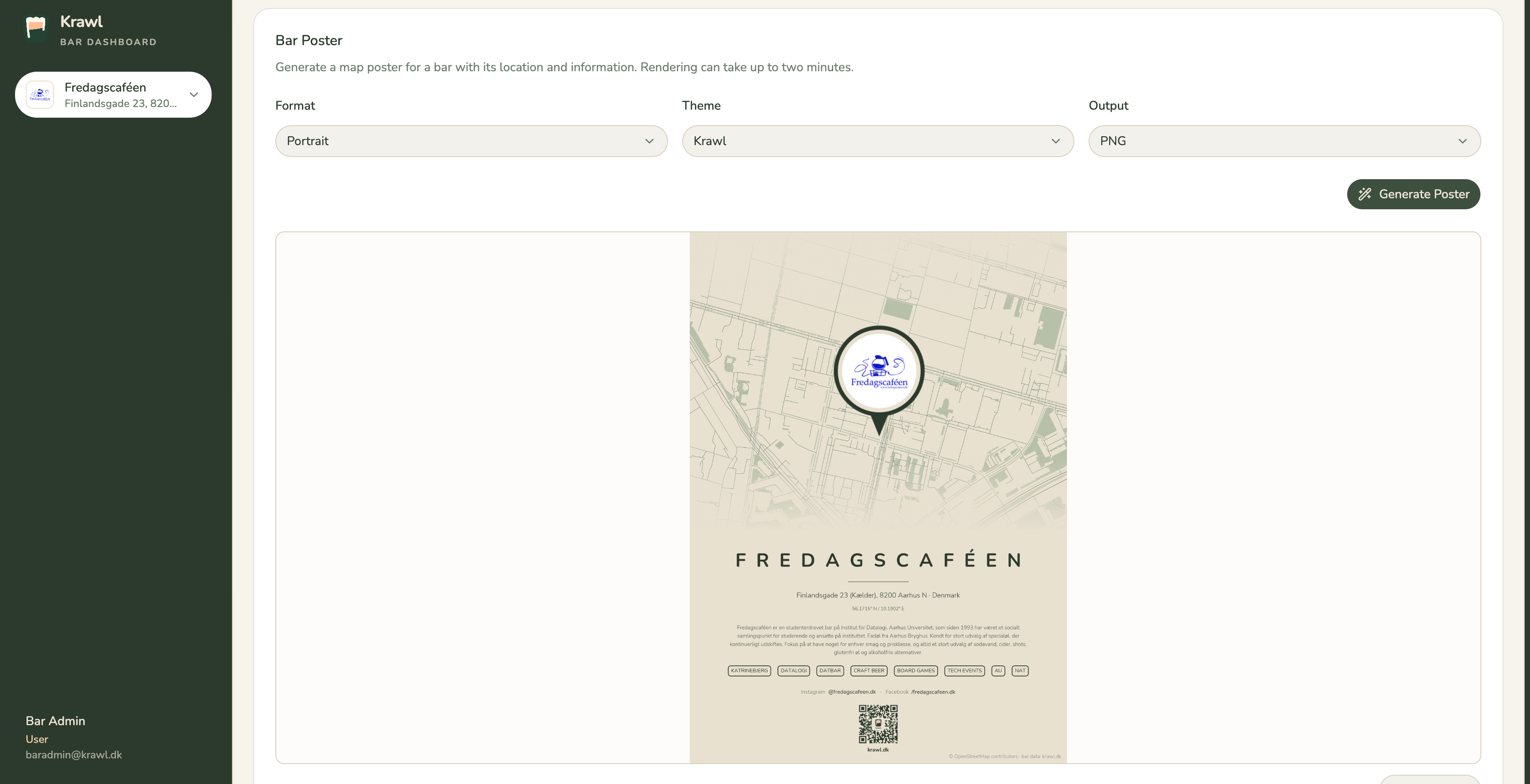Click the Krawl beer mug logo
The width and height of the screenshot is (1530, 784).
coord(35,28)
